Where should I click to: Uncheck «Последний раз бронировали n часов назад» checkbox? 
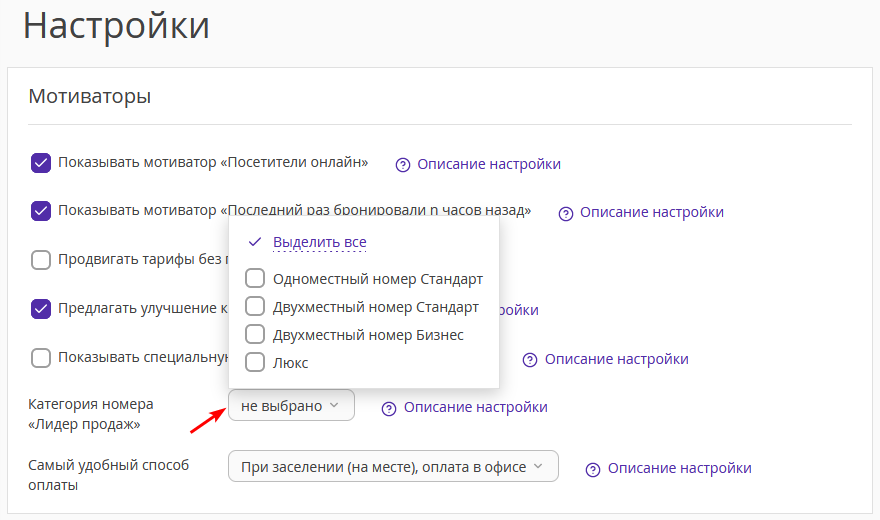pyautogui.click(x=41, y=211)
